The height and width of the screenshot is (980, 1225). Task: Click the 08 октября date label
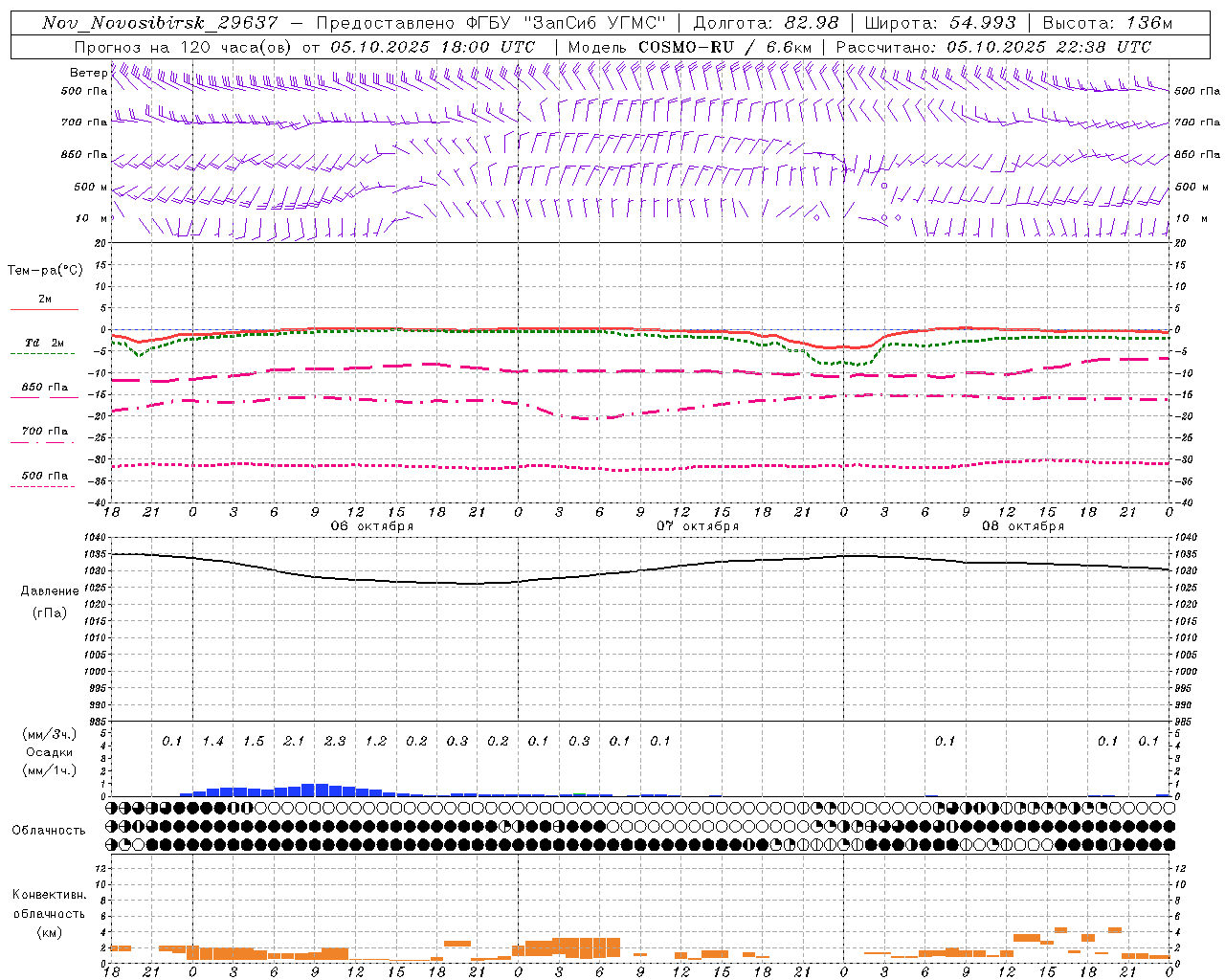coord(1023,526)
